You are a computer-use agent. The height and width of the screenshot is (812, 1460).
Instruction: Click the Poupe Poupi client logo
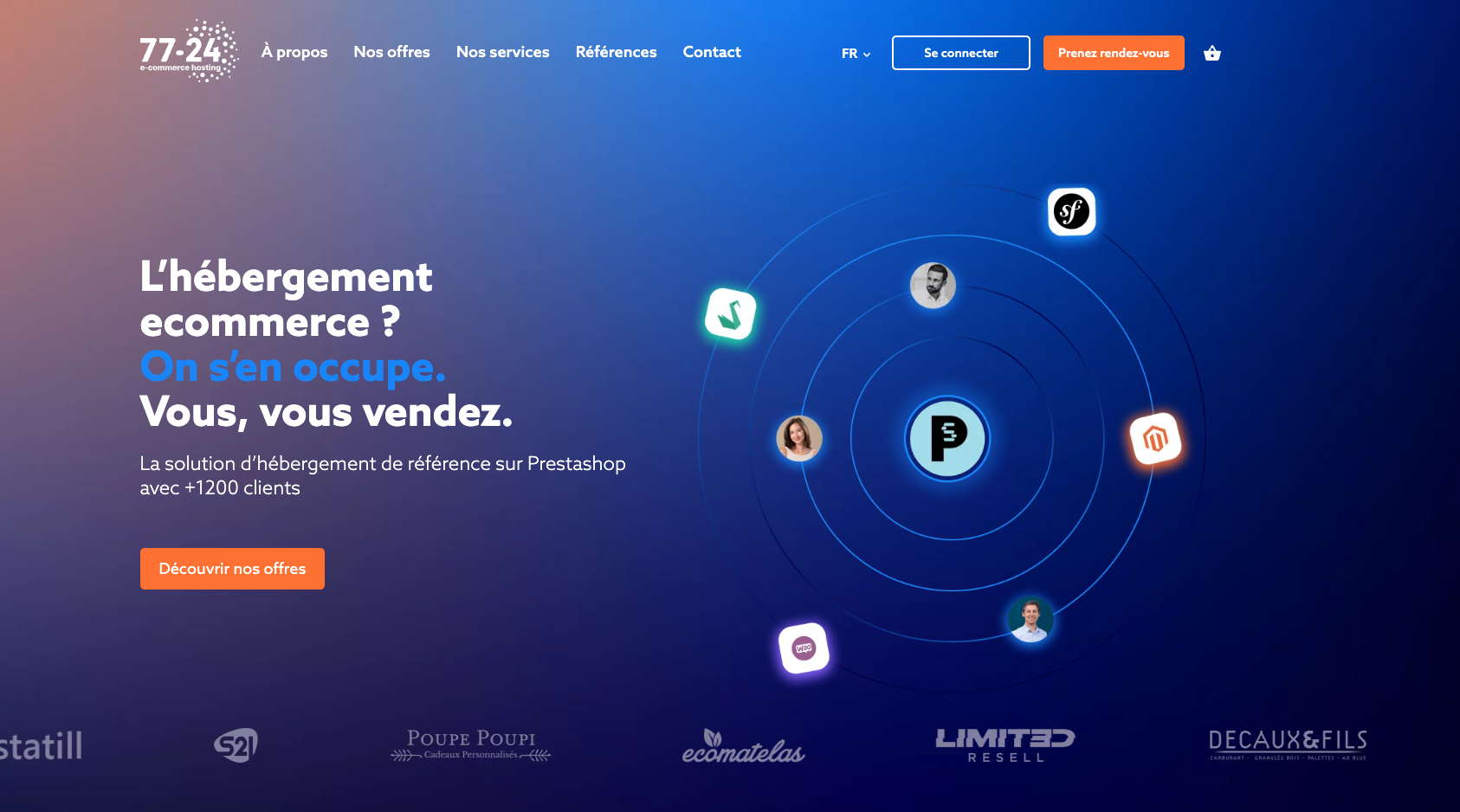(x=471, y=745)
